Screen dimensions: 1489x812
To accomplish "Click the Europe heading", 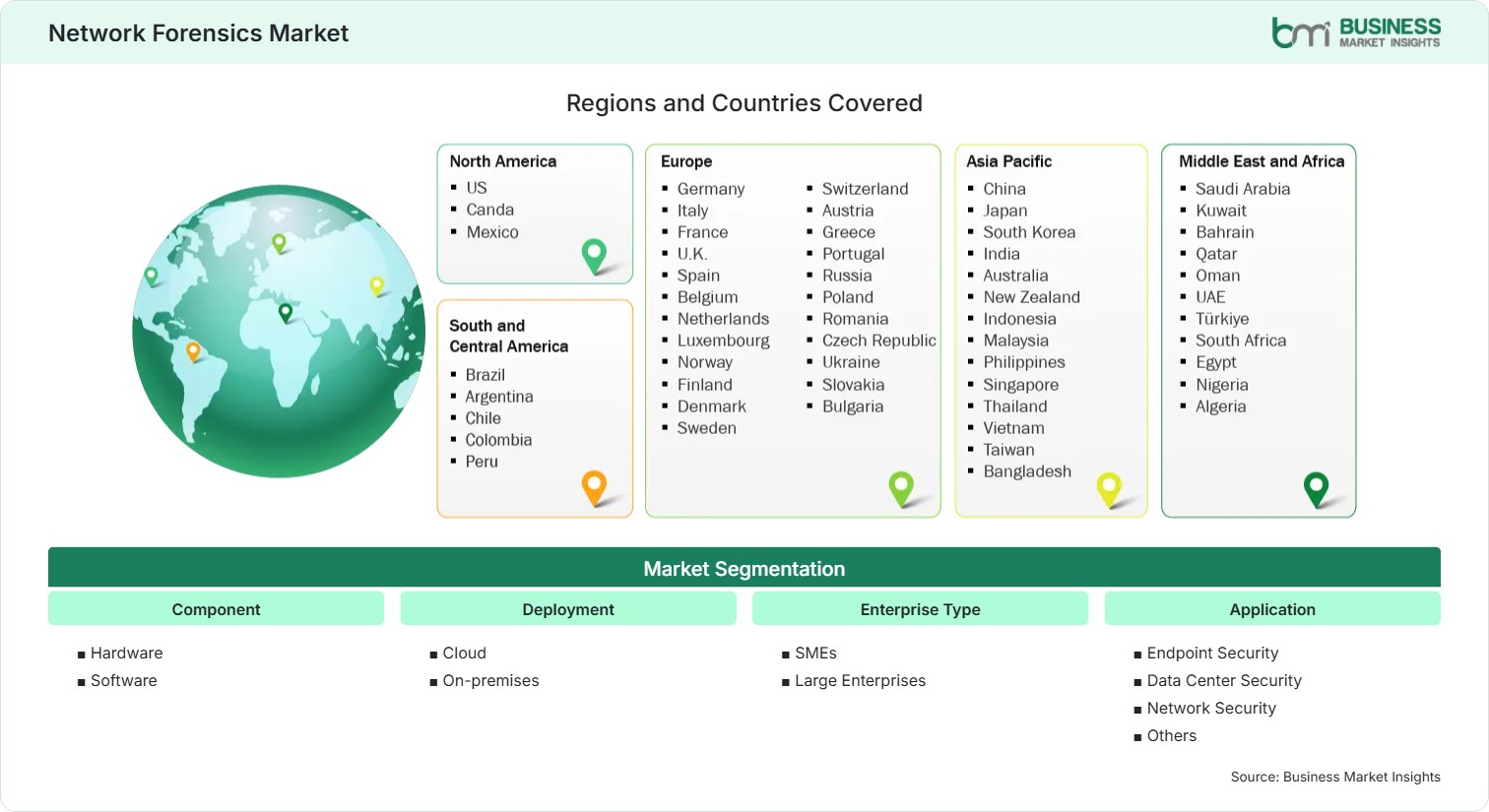I will 686,161.
